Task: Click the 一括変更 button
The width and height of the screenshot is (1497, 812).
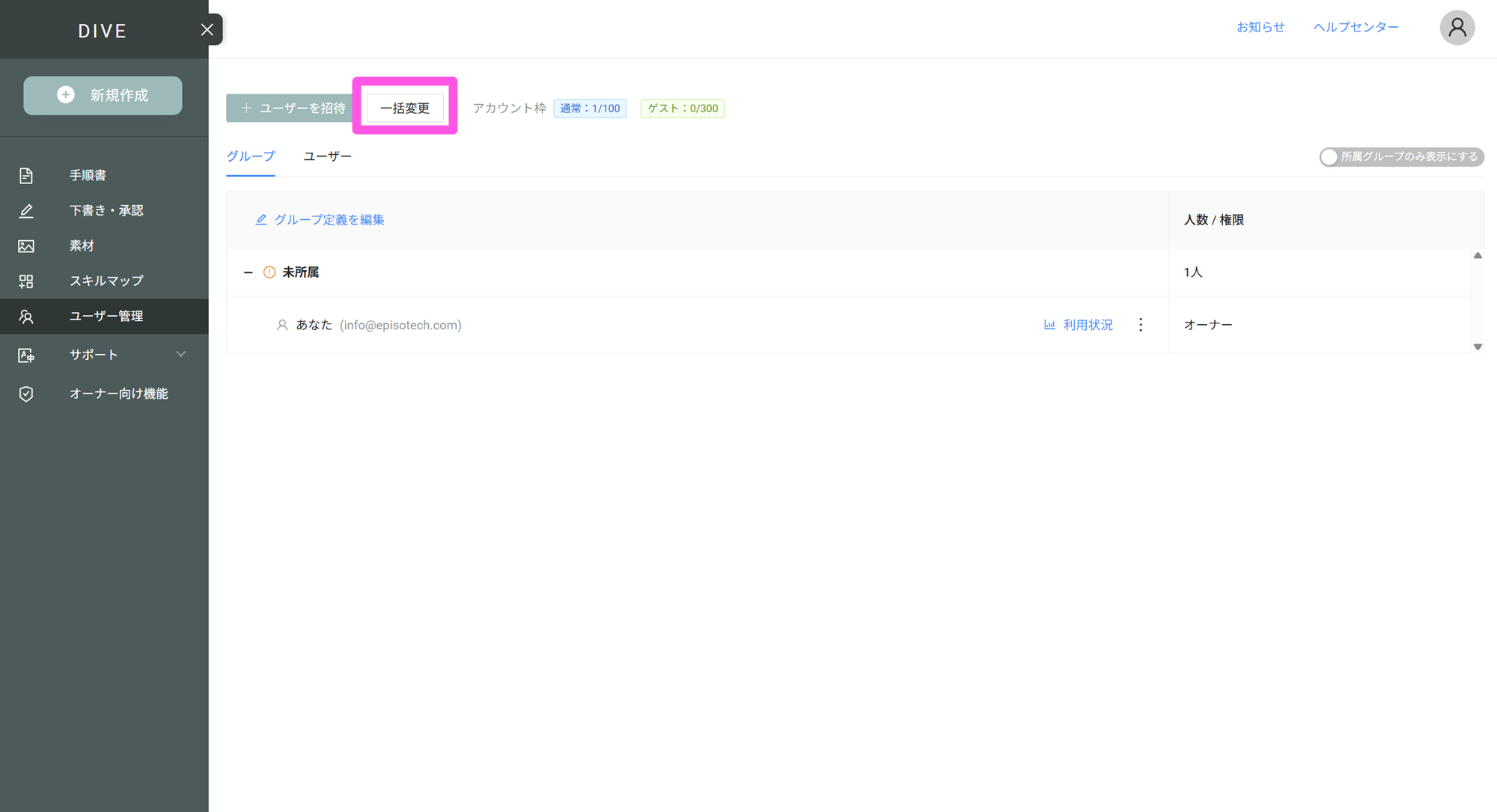Action: pyautogui.click(x=405, y=109)
